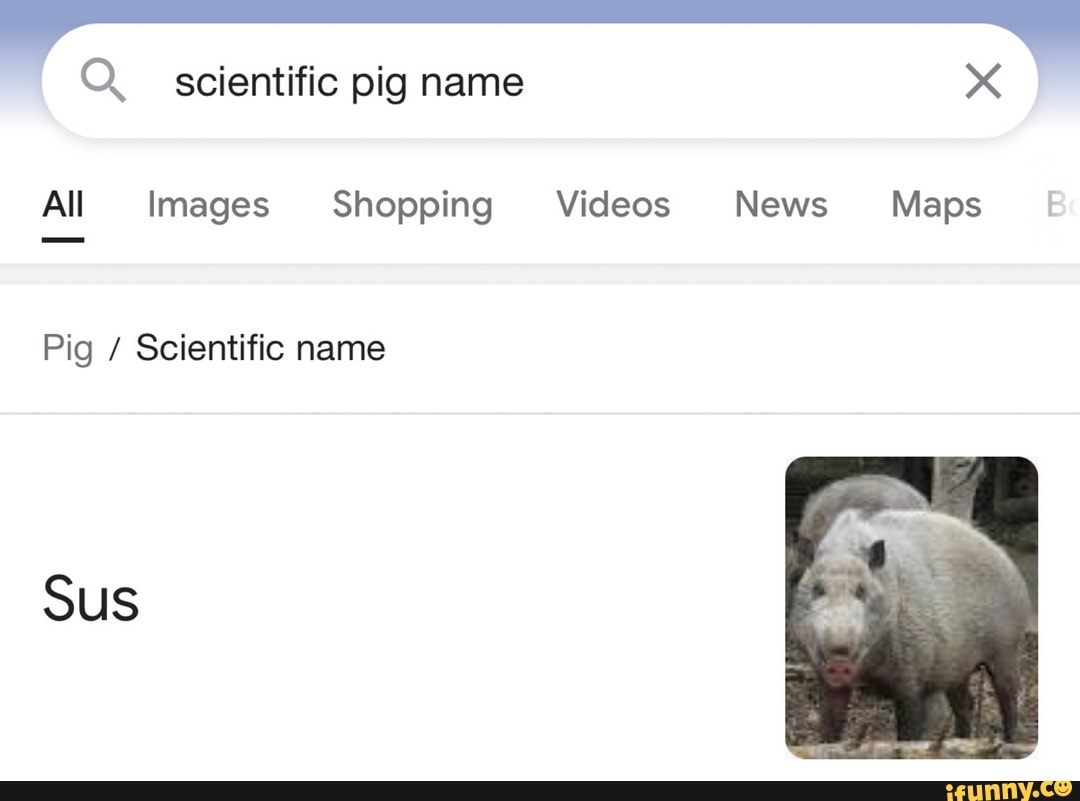The image size is (1080, 801).
Task: Click the 'scientific pig name' search field
Action: [540, 81]
